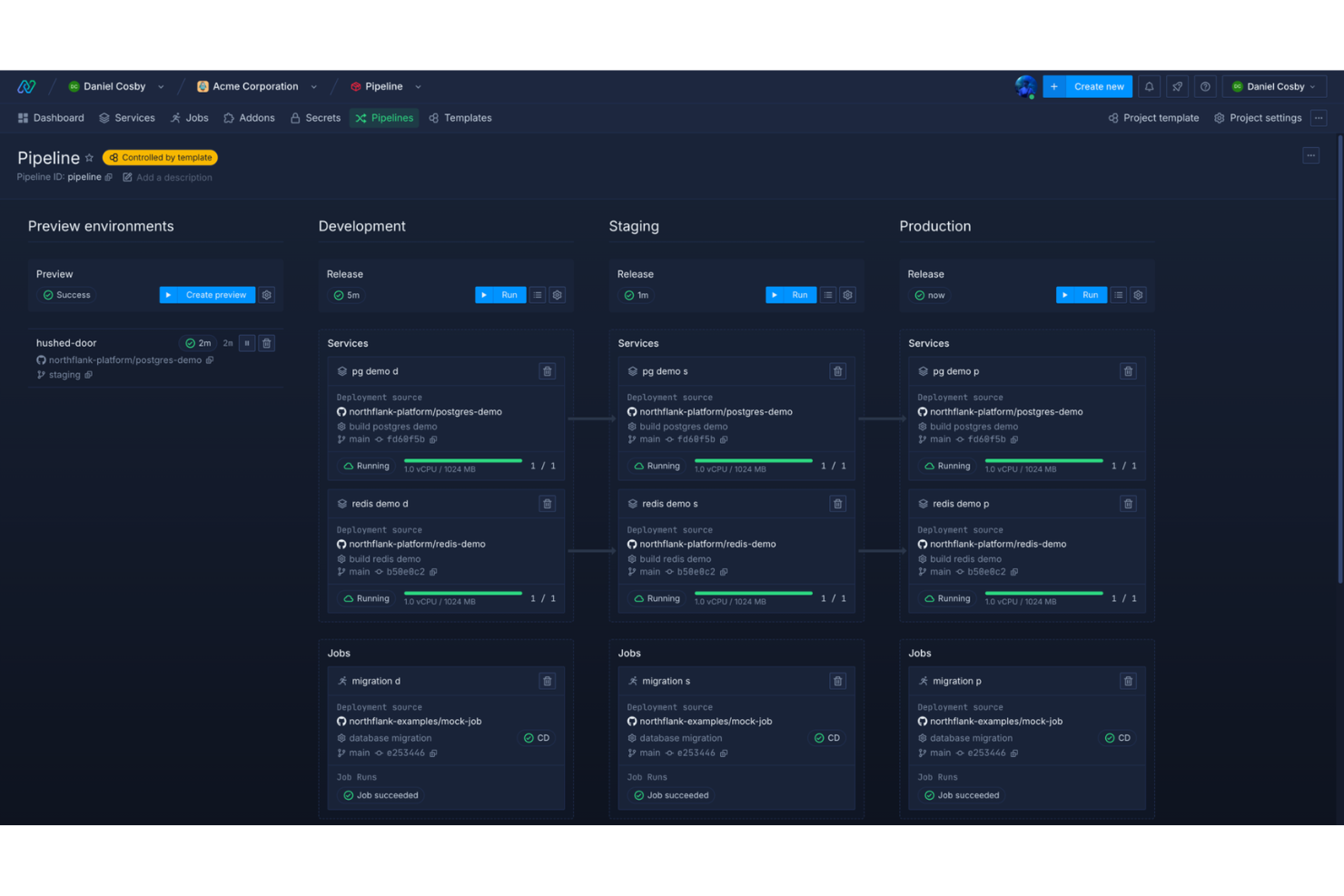Open Development release list icon
The height and width of the screenshot is (896, 1344).
(538, 295)
